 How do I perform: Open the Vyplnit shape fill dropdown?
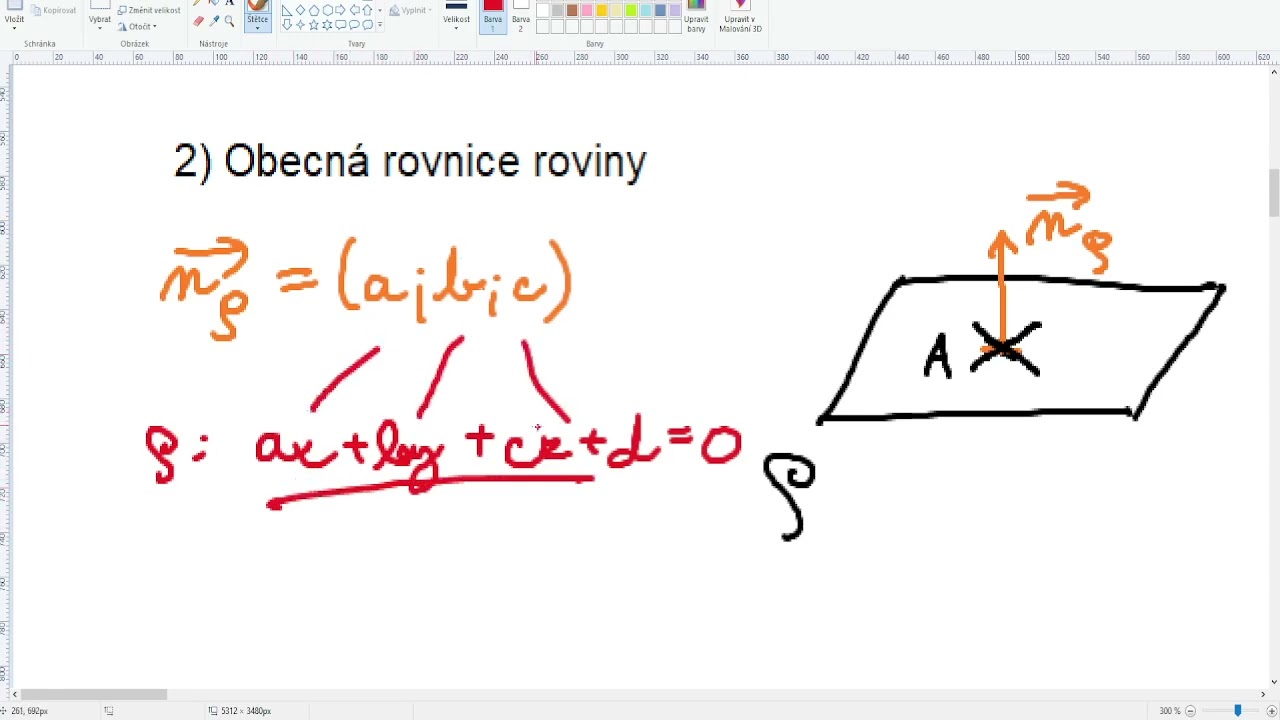pyautogui.click(x=411, y=10)
